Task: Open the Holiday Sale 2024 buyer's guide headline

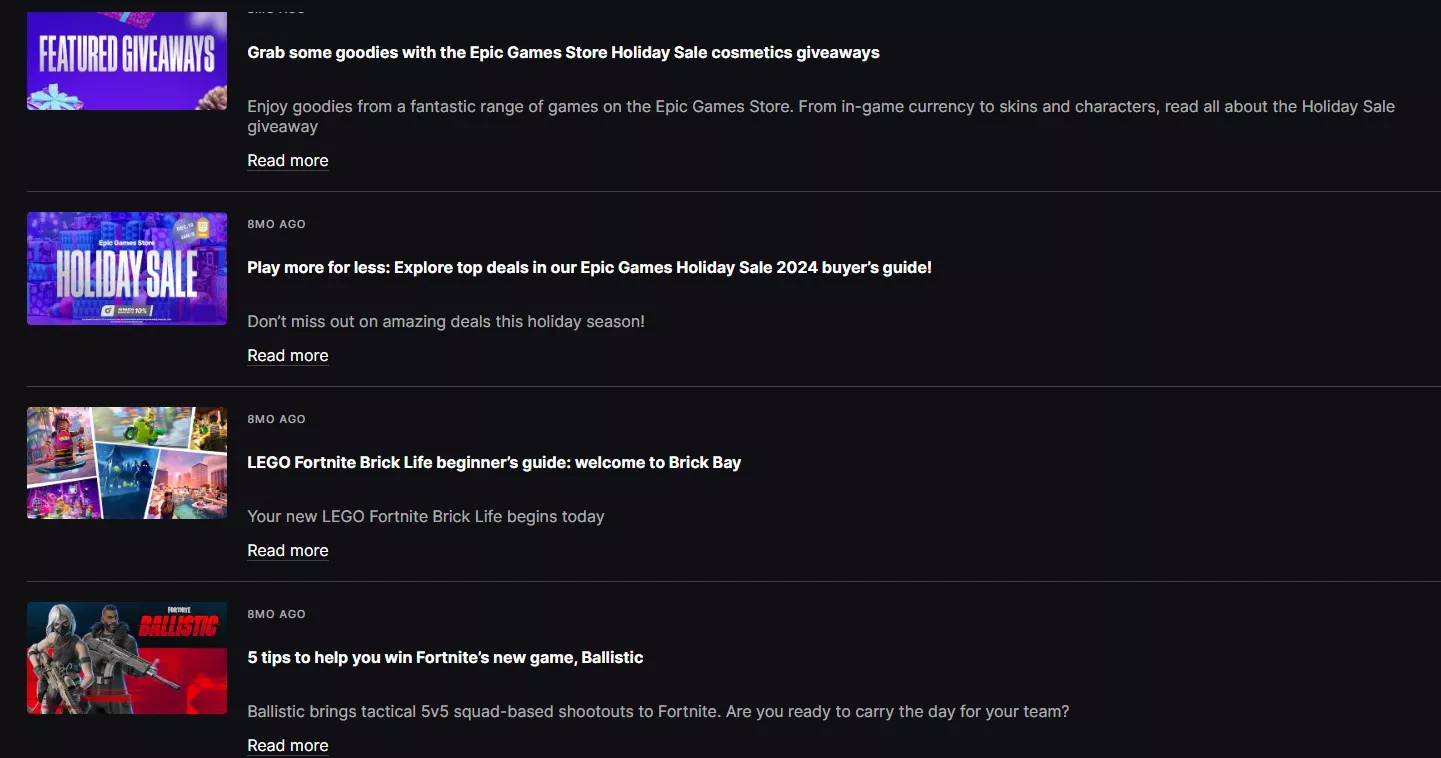Action: tap(589, 268)
